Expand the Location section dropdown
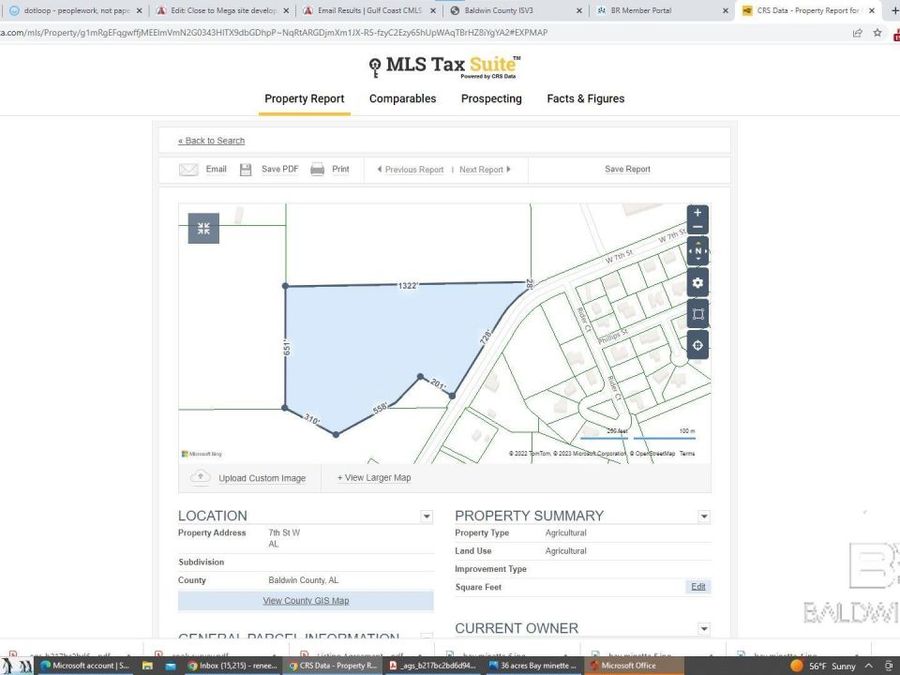The height and width of the screenshot is (675, 900). 427,517
